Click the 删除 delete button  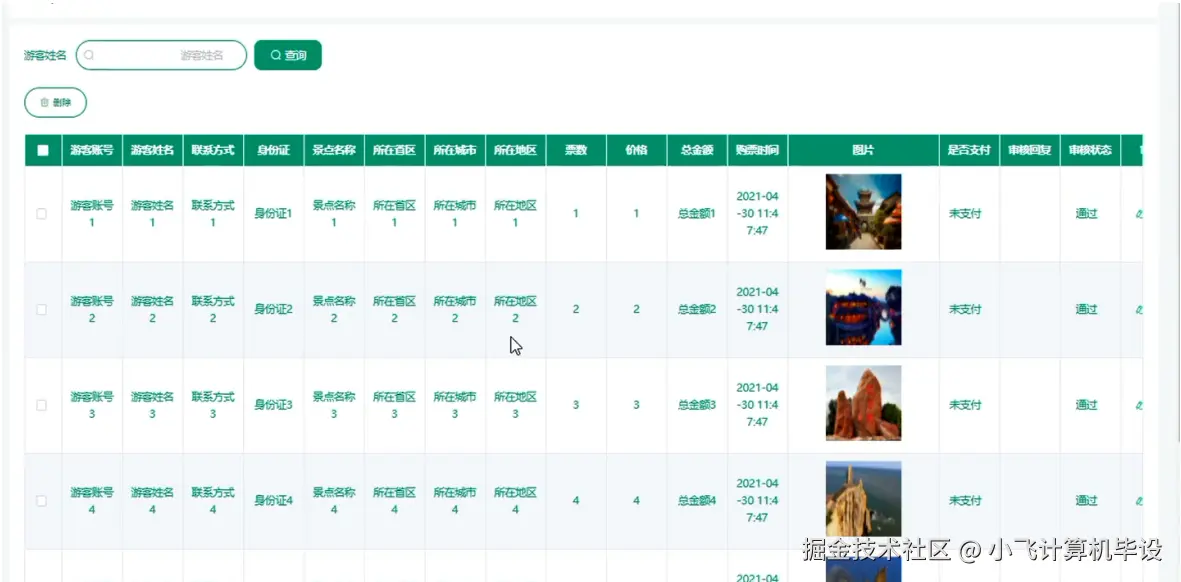[x=56, y=102]
